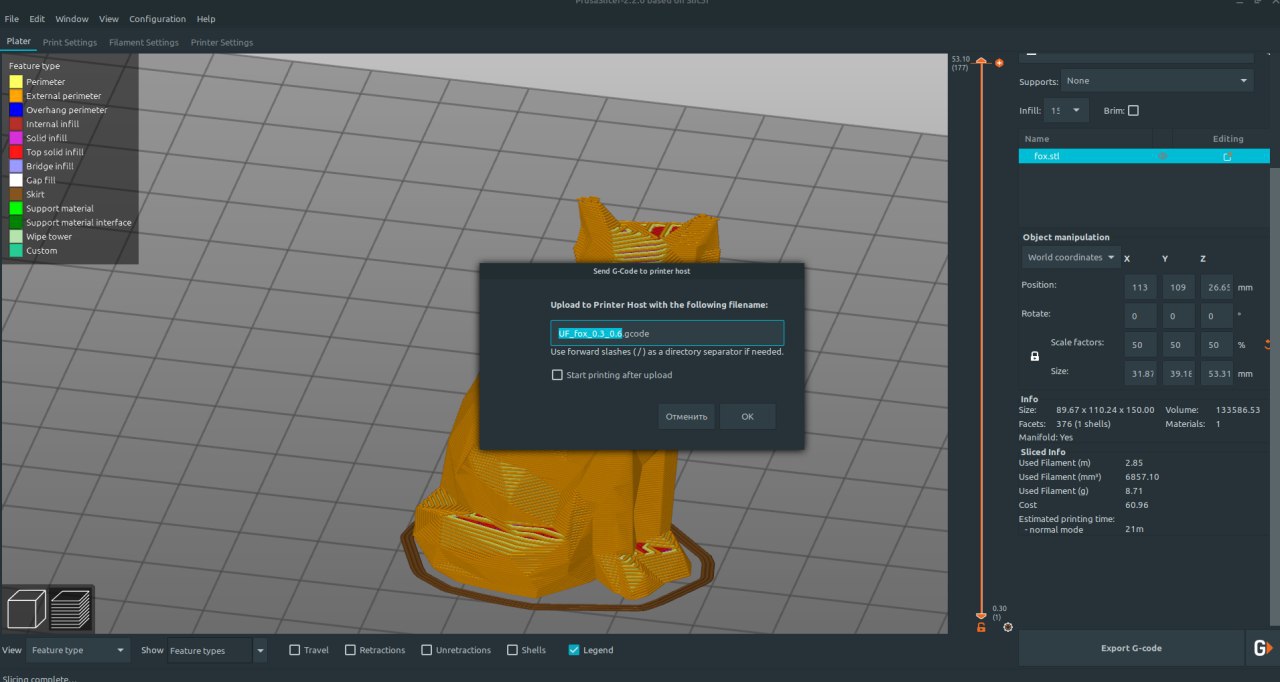Screen dimensions: 1280x682
Task: Click the Size Y field
Action: click(x=1178, y=373)
